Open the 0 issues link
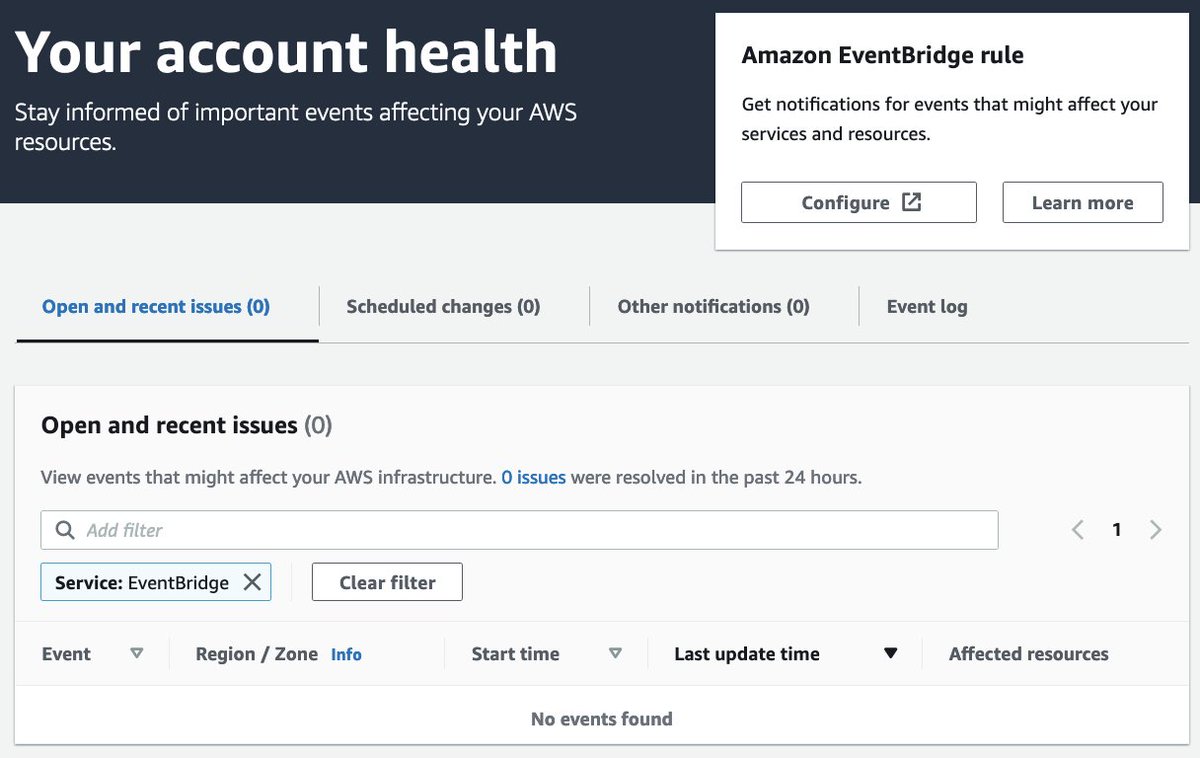Image resolution: width=1200 pixels, height=758 pixels. click(534, 477)
